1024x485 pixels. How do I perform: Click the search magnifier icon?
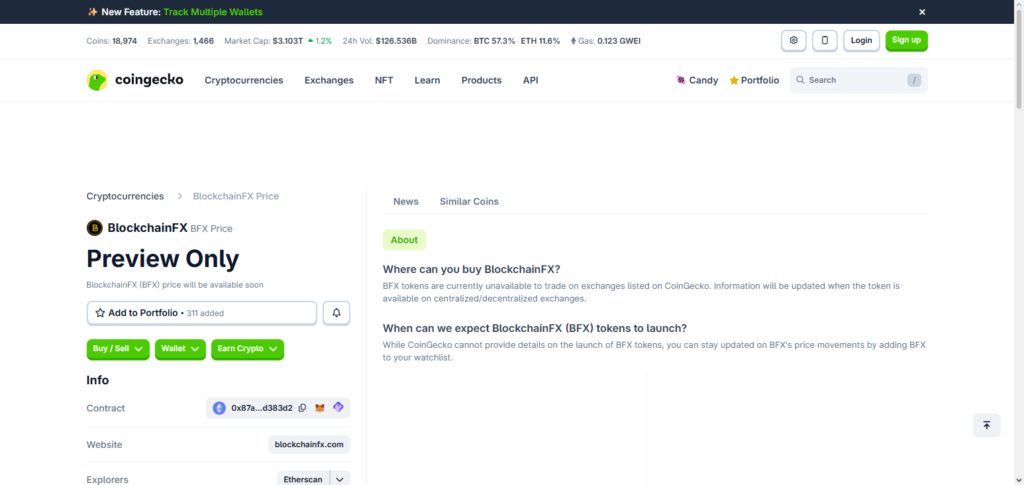(x=800, y=80)
